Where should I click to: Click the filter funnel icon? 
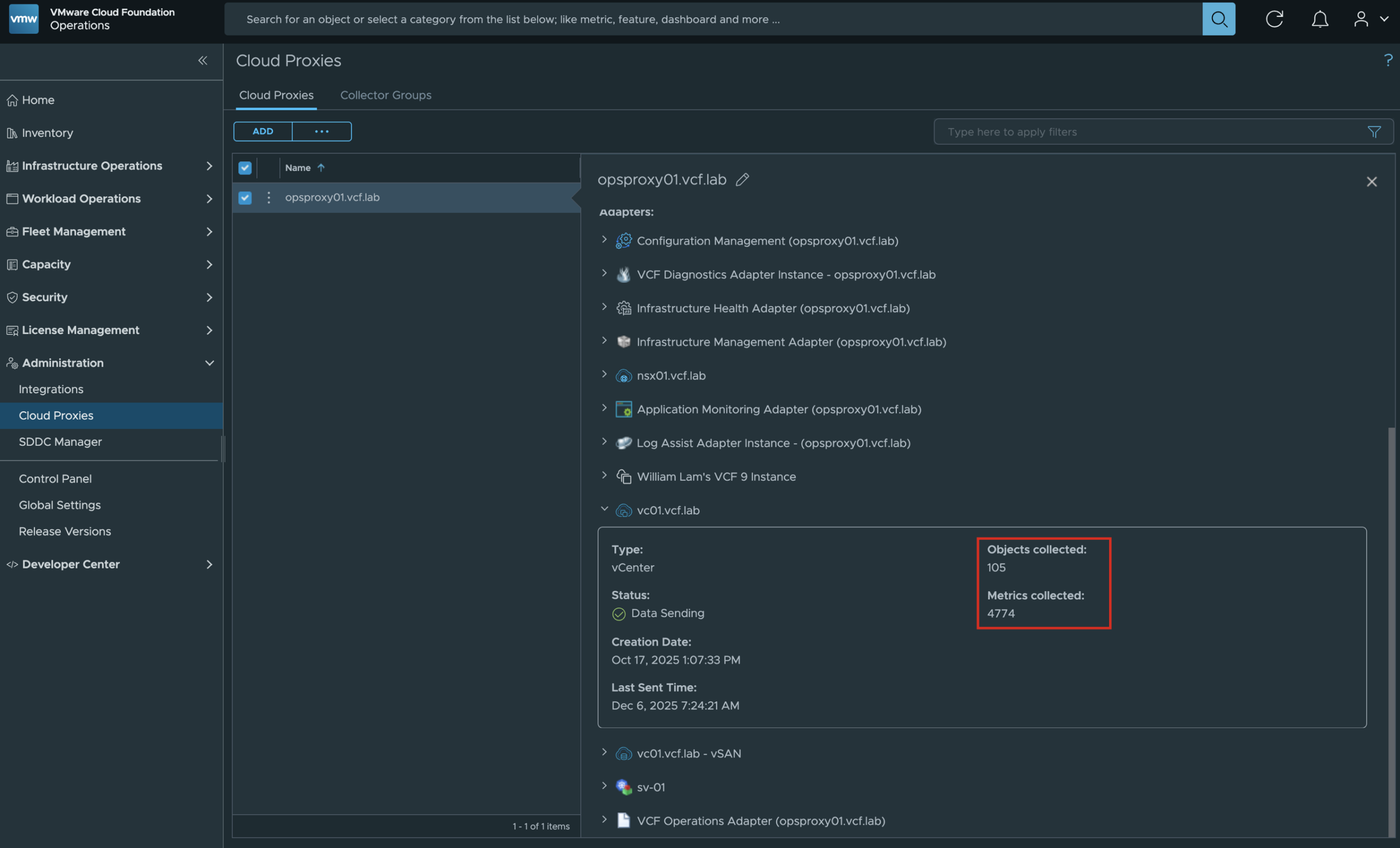pyautogui.click(x=1373, y=132)
